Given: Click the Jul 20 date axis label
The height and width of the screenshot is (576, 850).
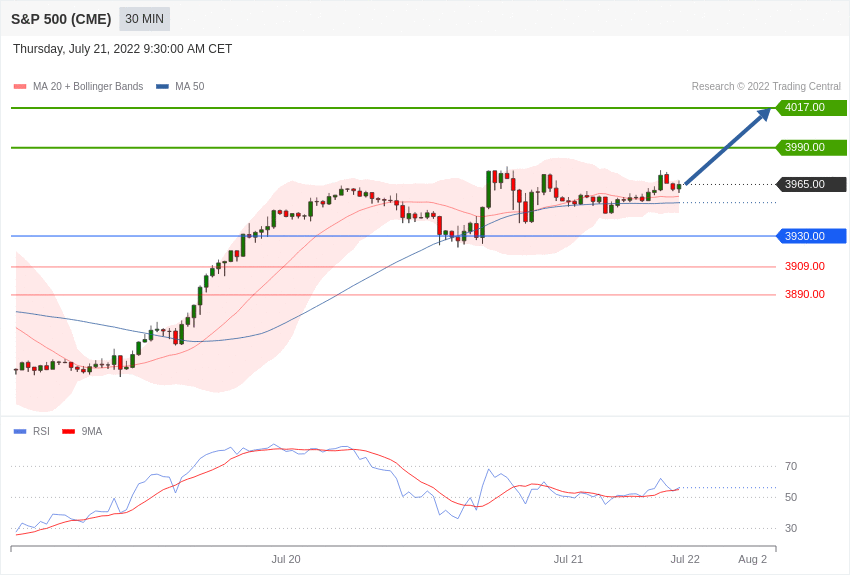Looking at the screenshot, I should pyautogui.click(x=286, y=559).
